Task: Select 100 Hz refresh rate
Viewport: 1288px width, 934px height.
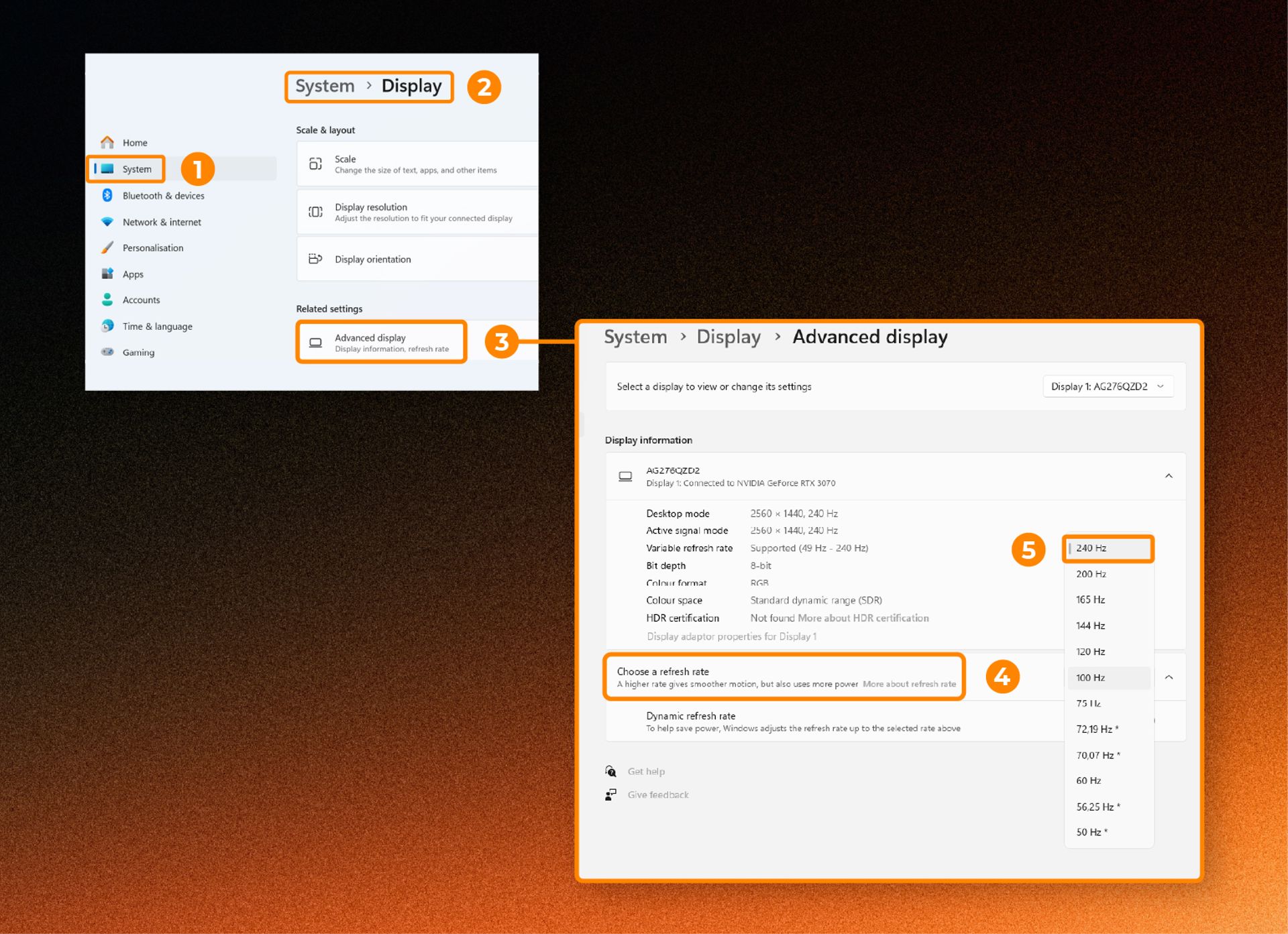Action: pyautogui.click(x=1108, y=677)
